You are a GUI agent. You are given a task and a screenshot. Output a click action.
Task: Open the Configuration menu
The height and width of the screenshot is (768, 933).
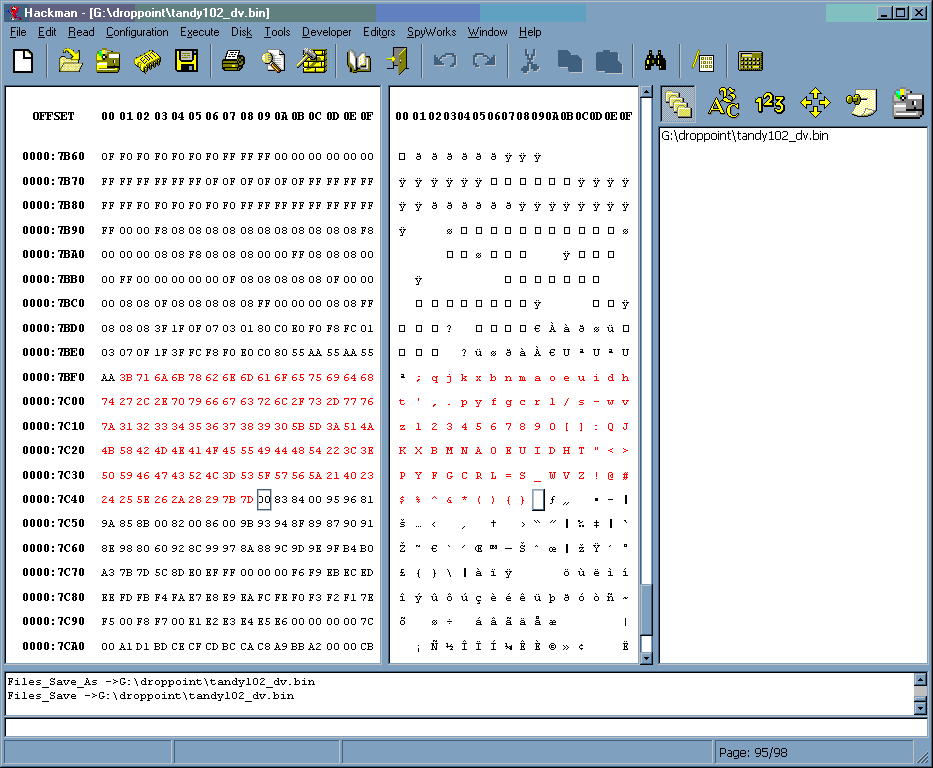pyautogui.click(x=137, y=32)
